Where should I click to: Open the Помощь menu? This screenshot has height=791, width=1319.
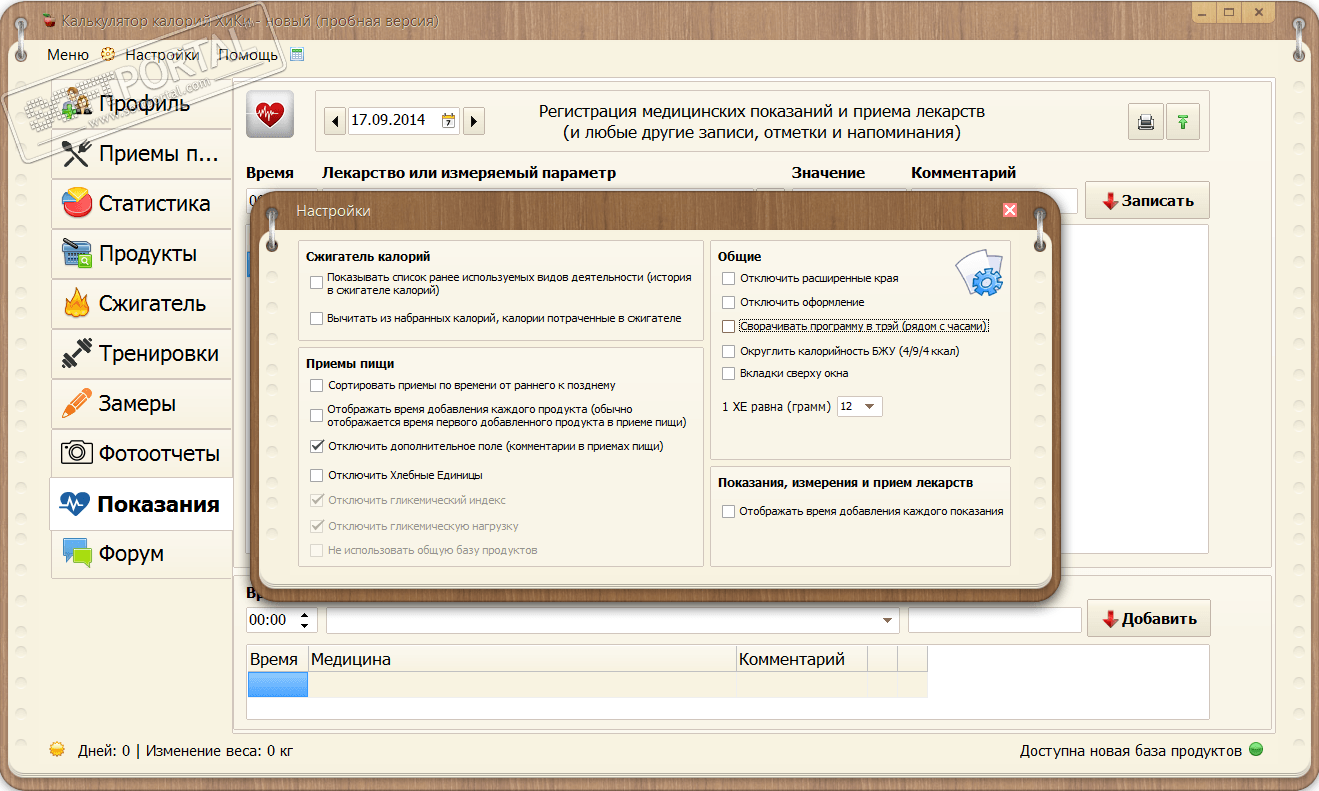[248, 55]
